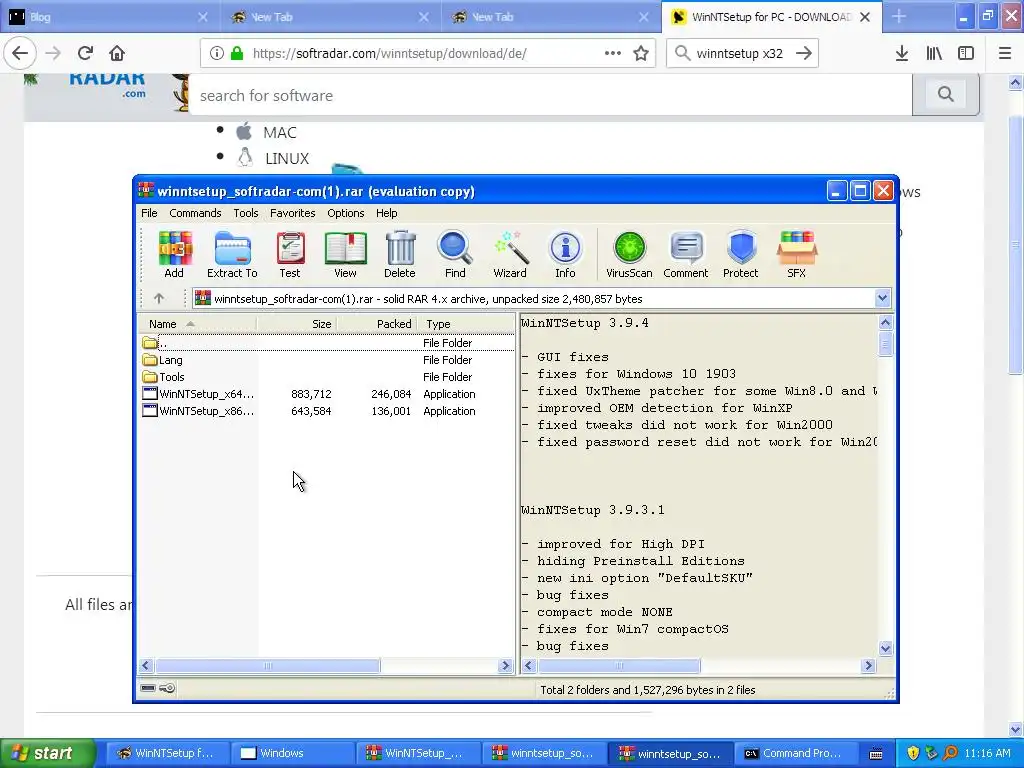Sort file list by Type column
The width and height of the screenshot is (1024, 768).
pos(465,324)
